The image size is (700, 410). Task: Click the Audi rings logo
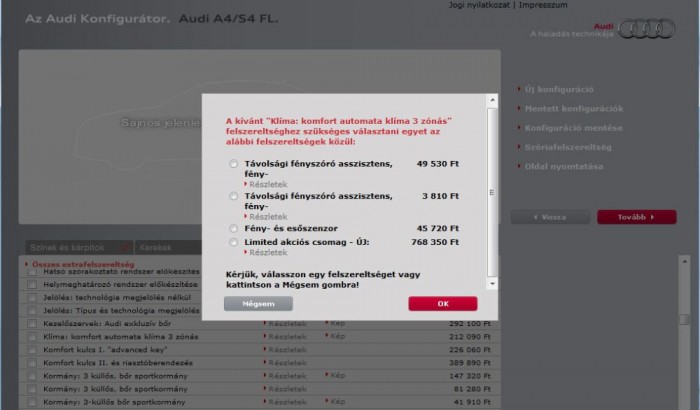pos(646,29)
